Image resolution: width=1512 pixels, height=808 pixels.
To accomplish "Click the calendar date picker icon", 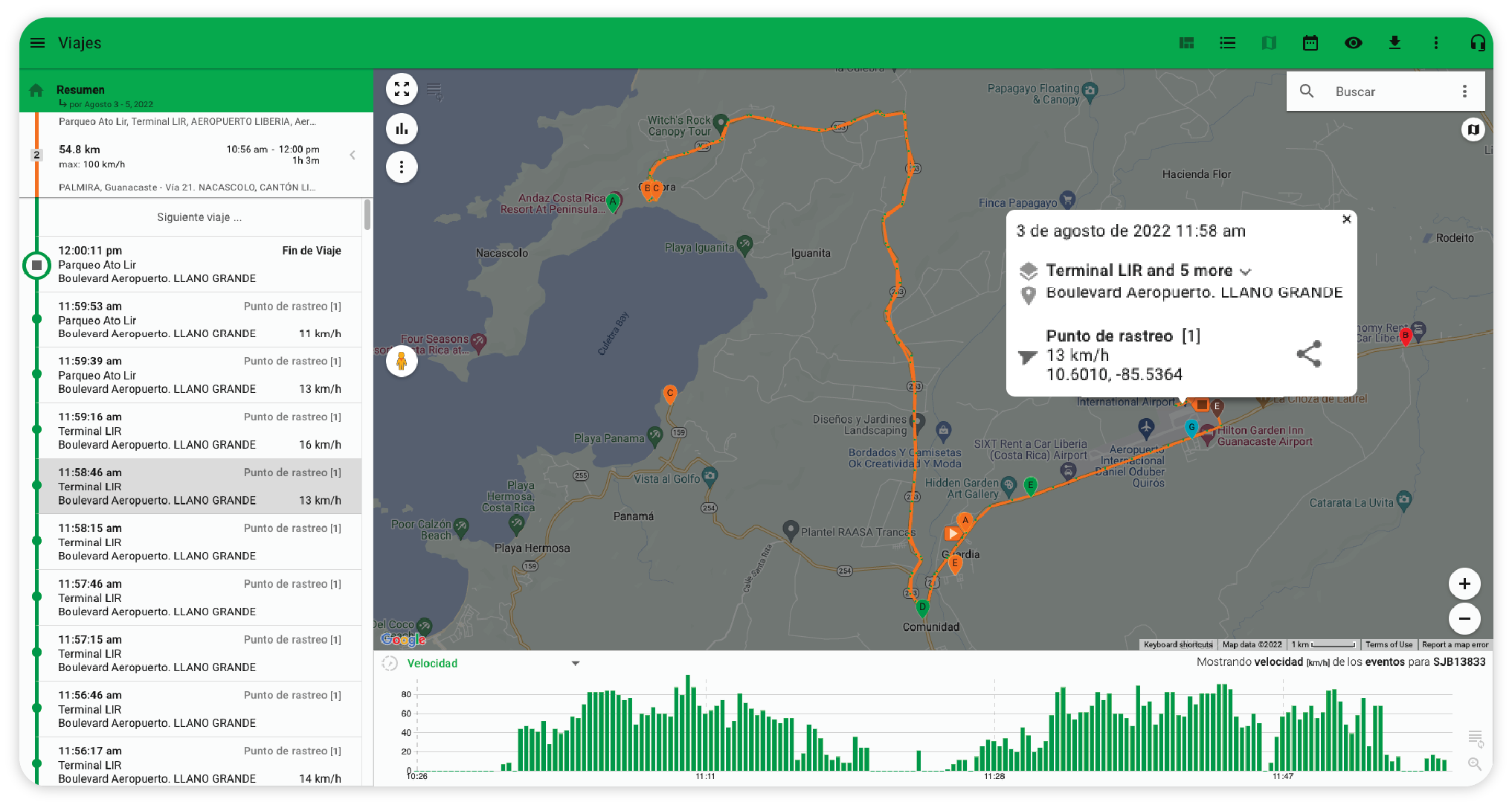I will [1310, 43].
